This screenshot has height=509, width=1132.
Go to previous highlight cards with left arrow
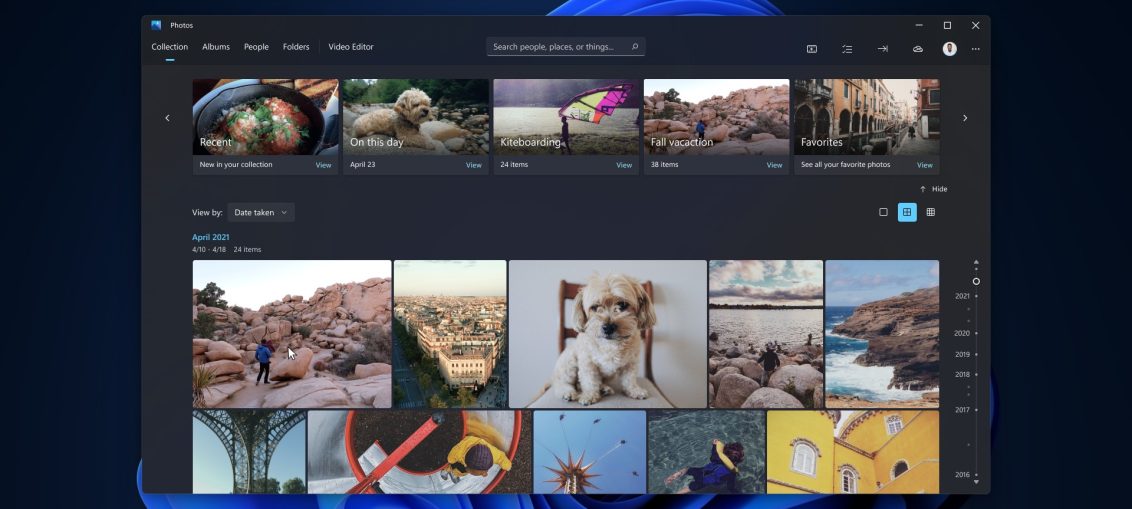tap(167, 118)
